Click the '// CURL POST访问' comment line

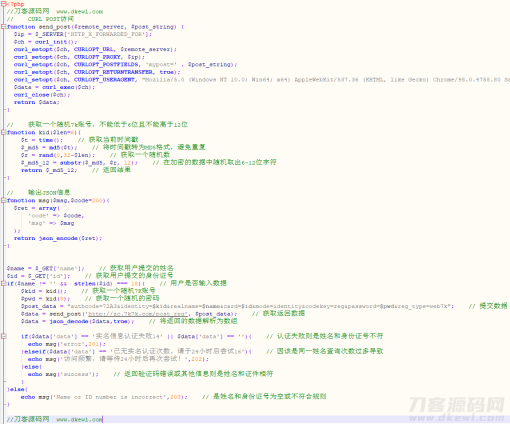pos(40,19)
